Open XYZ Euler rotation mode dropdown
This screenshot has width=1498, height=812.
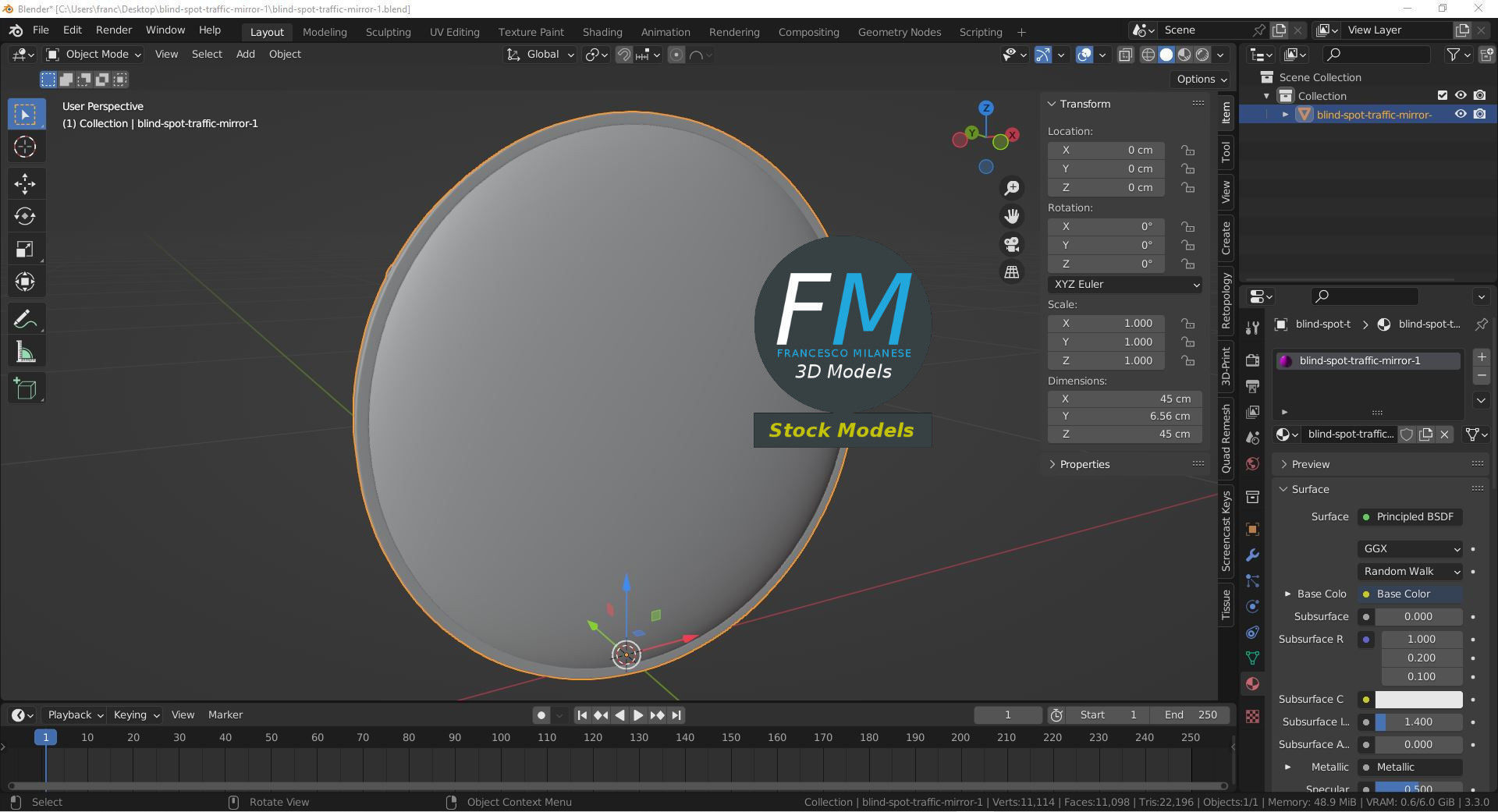pos(1125,285)
